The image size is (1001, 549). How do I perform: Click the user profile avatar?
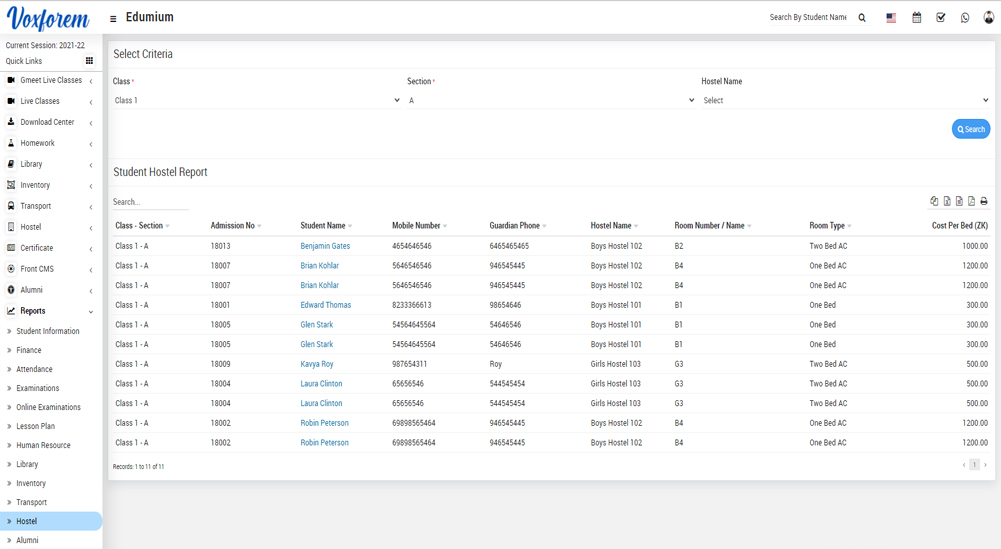pos(989,18)
